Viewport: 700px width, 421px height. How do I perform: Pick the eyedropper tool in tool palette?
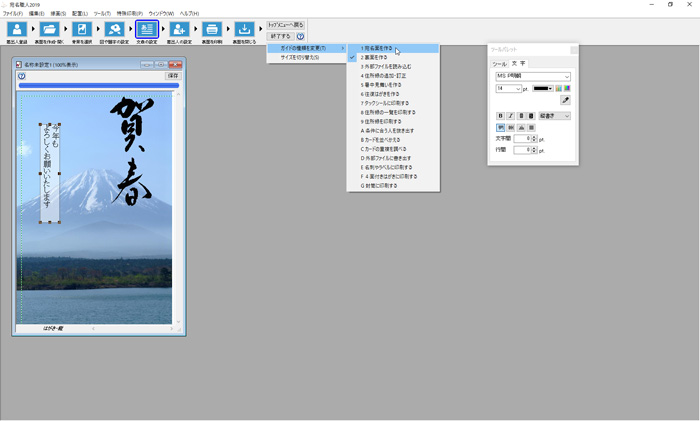565,101
